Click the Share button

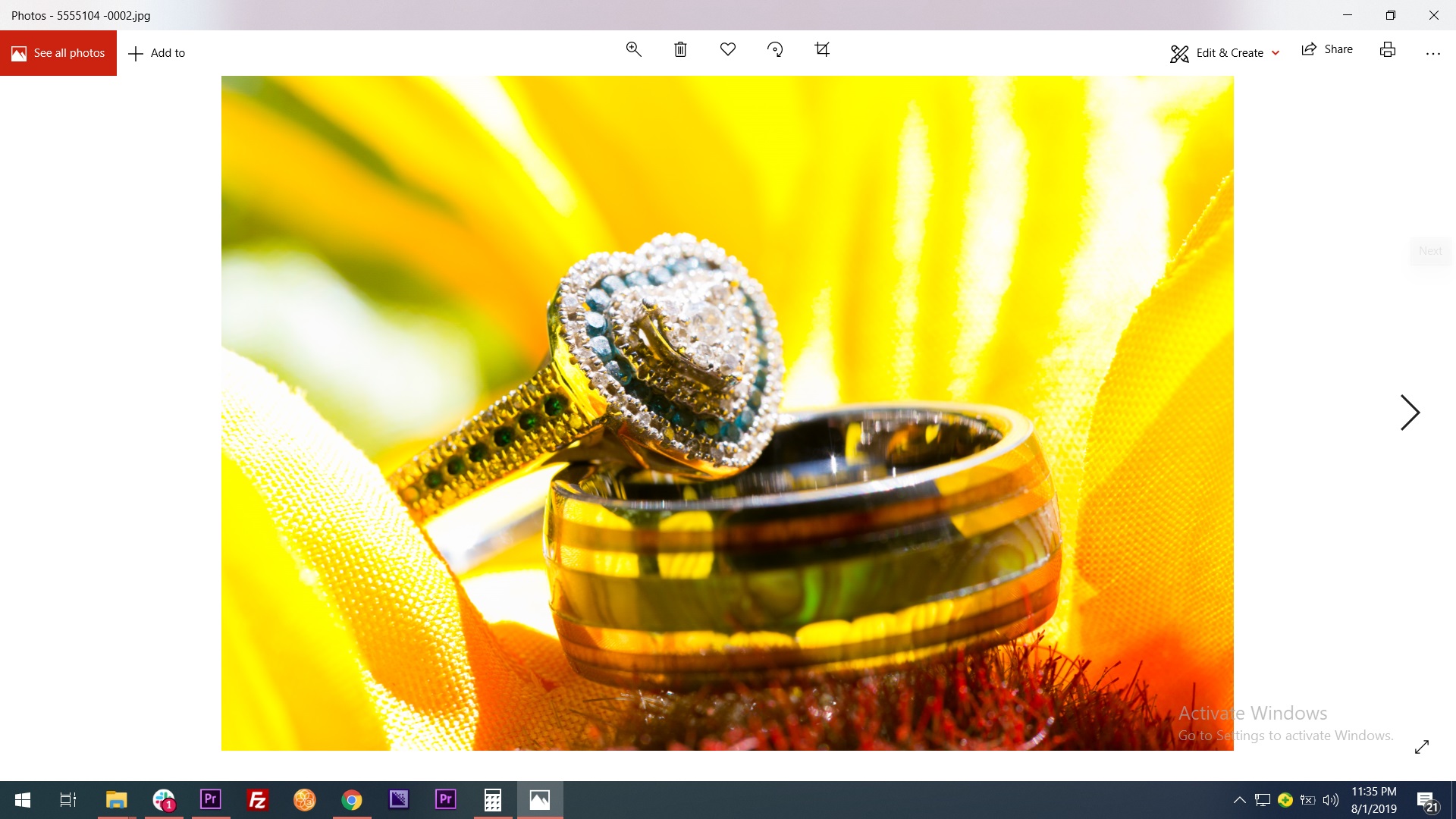[x=1327, y=49]
